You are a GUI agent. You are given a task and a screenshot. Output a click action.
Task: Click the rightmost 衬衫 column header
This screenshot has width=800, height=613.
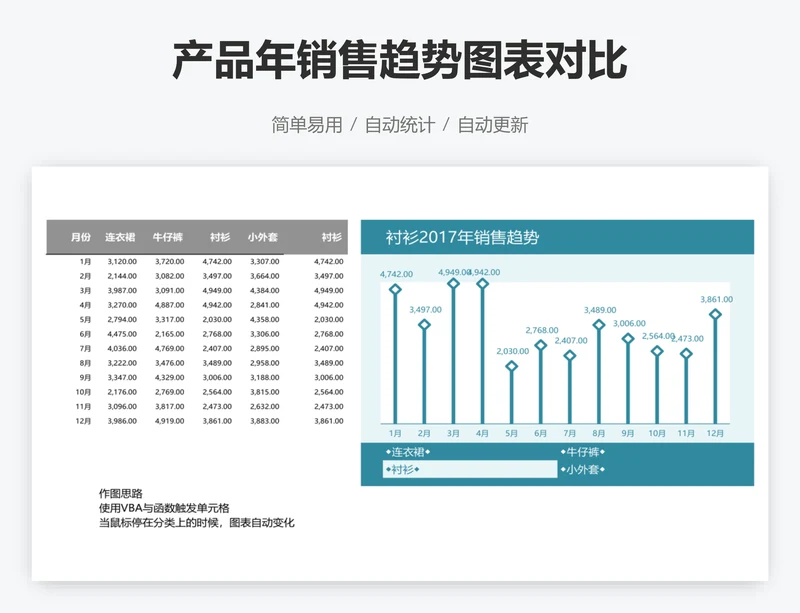[x=332, y=237]
